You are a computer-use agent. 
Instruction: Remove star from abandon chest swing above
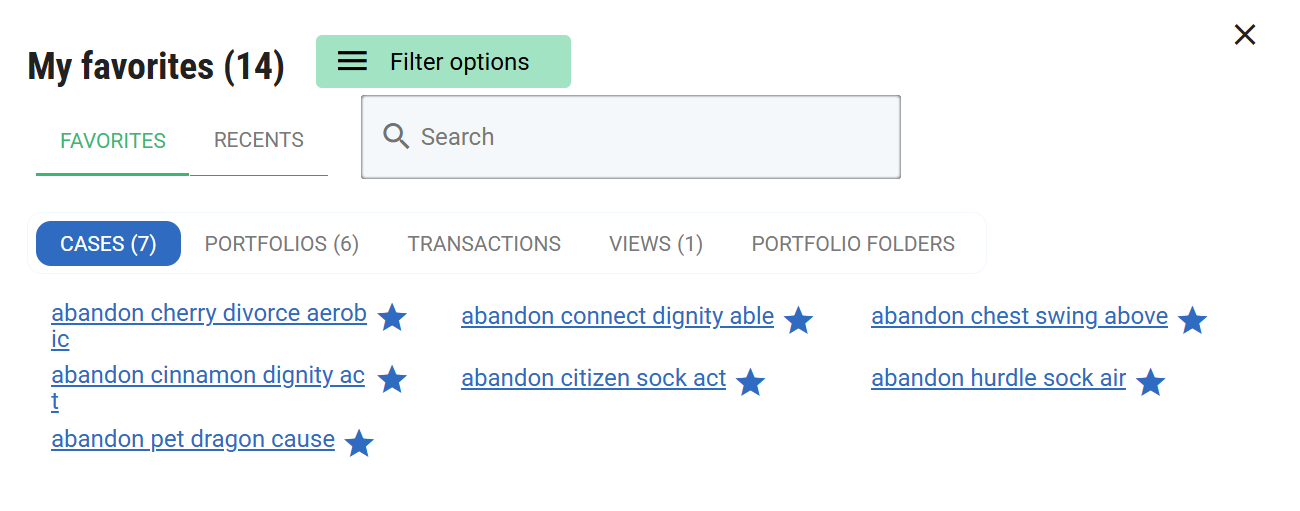click(x=1192, y=320)
